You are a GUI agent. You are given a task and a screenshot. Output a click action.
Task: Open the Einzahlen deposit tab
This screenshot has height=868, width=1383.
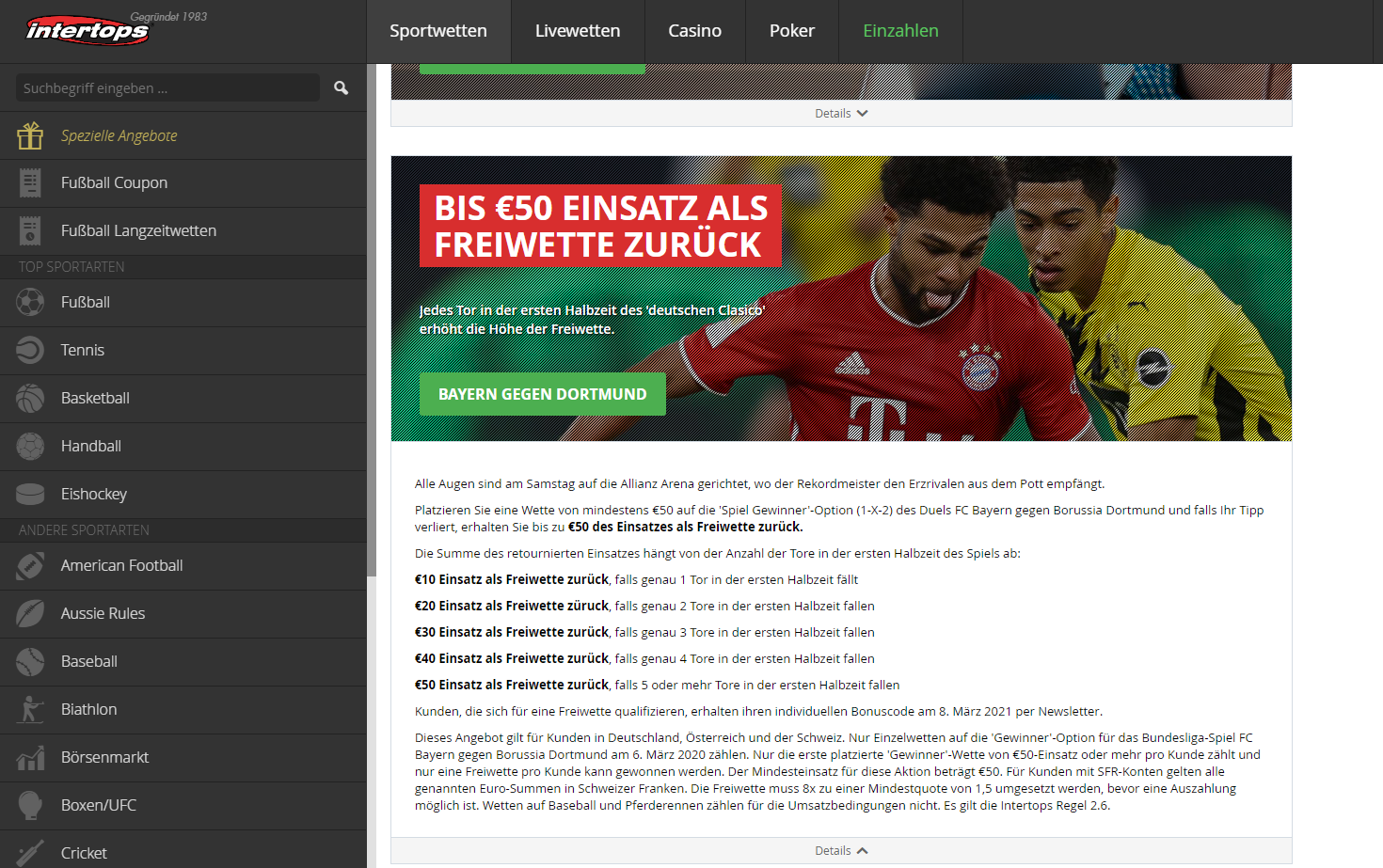tap(900, 31)
